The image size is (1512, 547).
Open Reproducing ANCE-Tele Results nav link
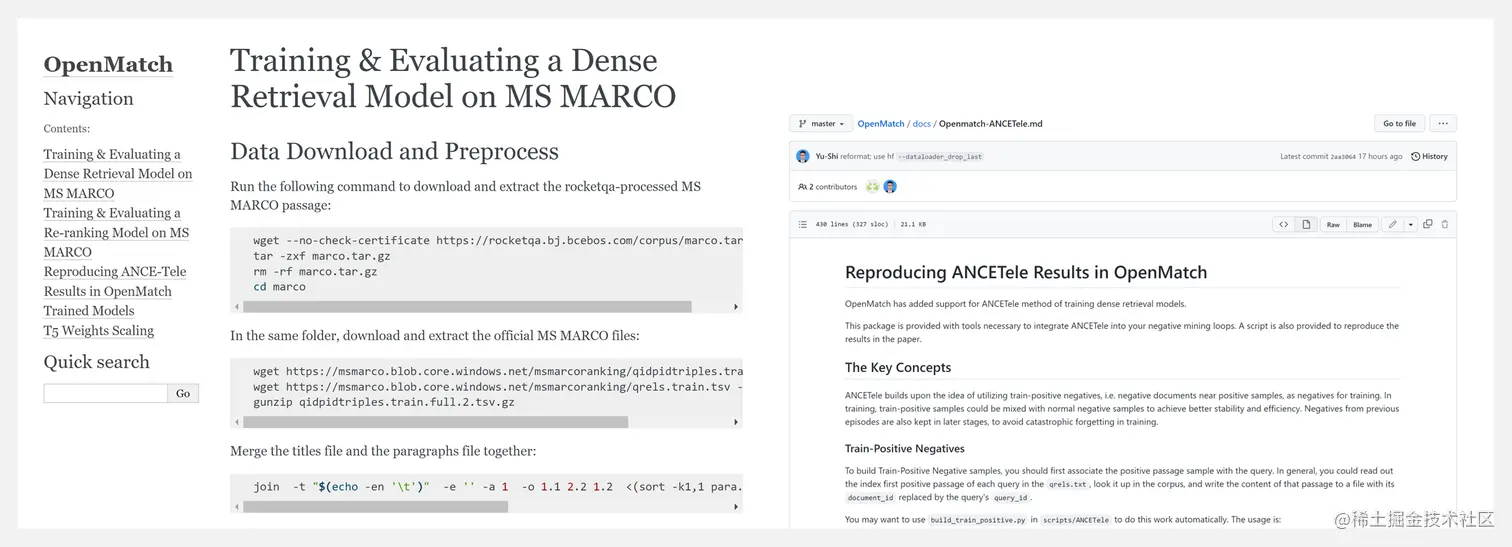pyautogui.click(x=115, y=282)
